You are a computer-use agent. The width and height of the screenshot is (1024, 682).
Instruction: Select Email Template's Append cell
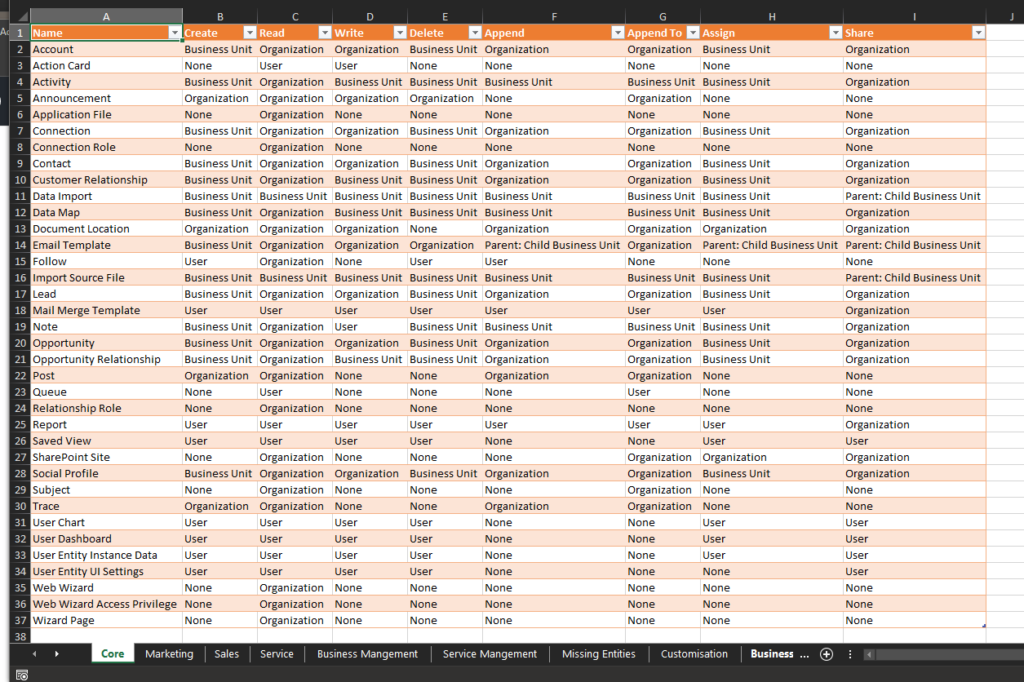pyautogui.click(x=554, y=245)
